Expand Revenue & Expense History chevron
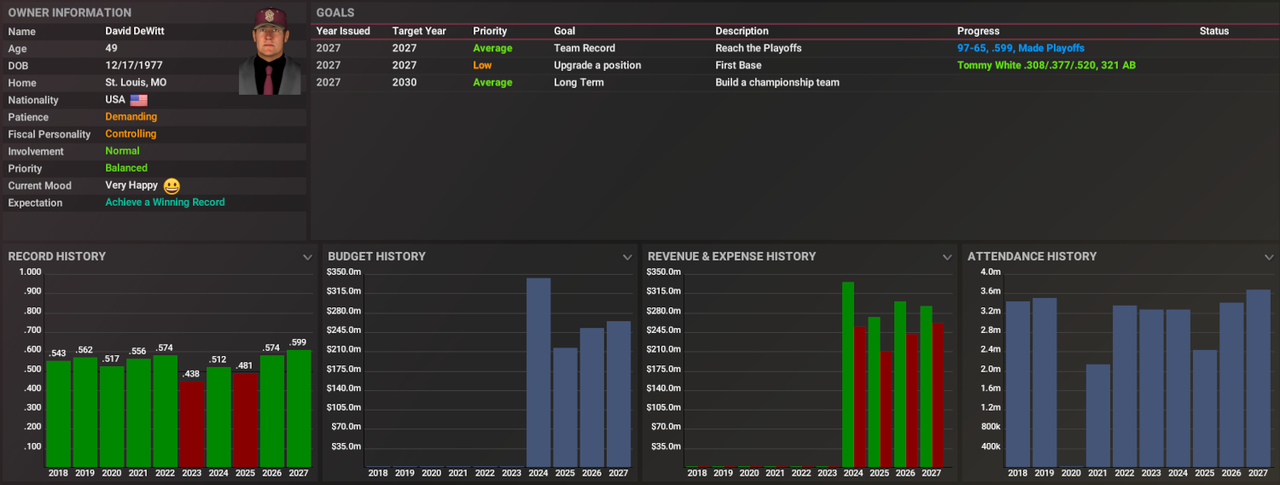This screenshot has width=1280, height=485. coord(947,257)
